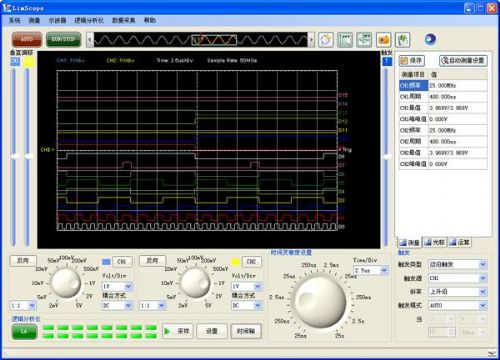This screenshot has height=360, width=500.
Task: Open the 触发模式 AUTO trigger mode dropdown
Action: [458, 305]
